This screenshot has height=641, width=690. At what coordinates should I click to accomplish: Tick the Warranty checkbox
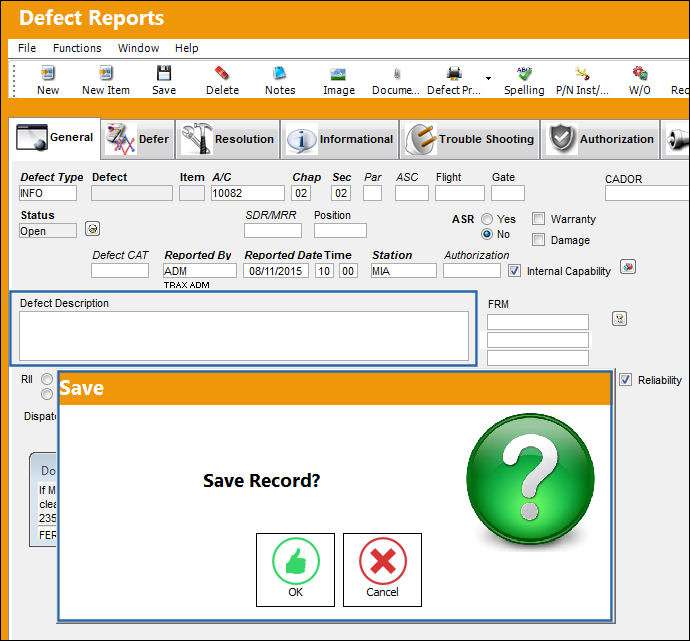click(x=538, y=219)
